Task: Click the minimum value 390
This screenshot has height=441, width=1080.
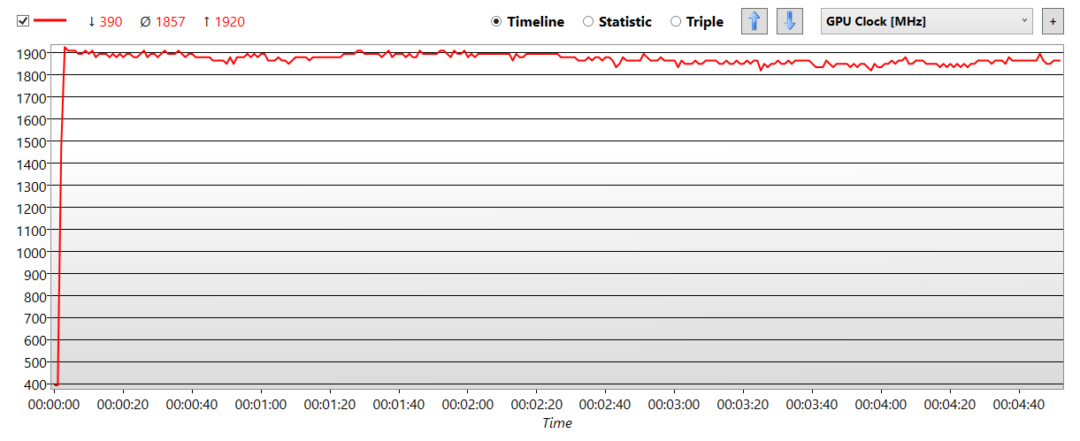Action: tap(111, 22)
